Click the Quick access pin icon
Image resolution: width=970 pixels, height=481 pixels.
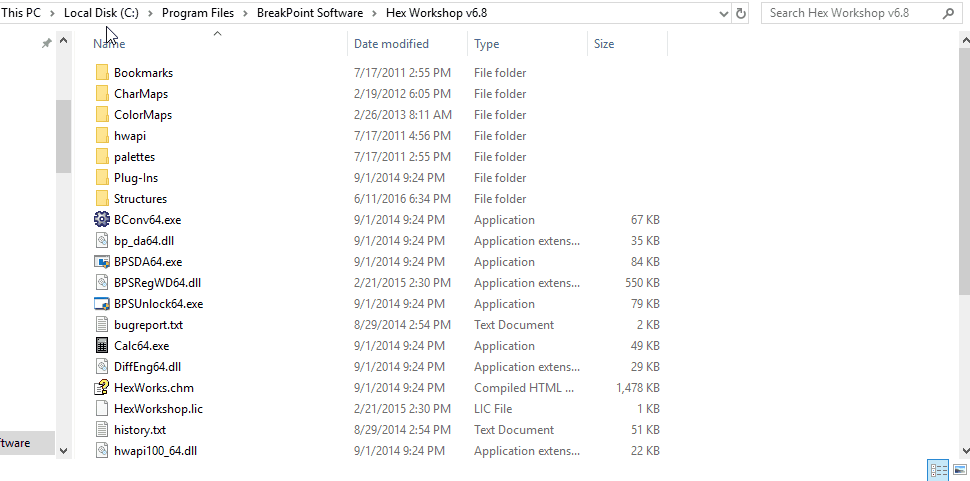click(46, 44)
